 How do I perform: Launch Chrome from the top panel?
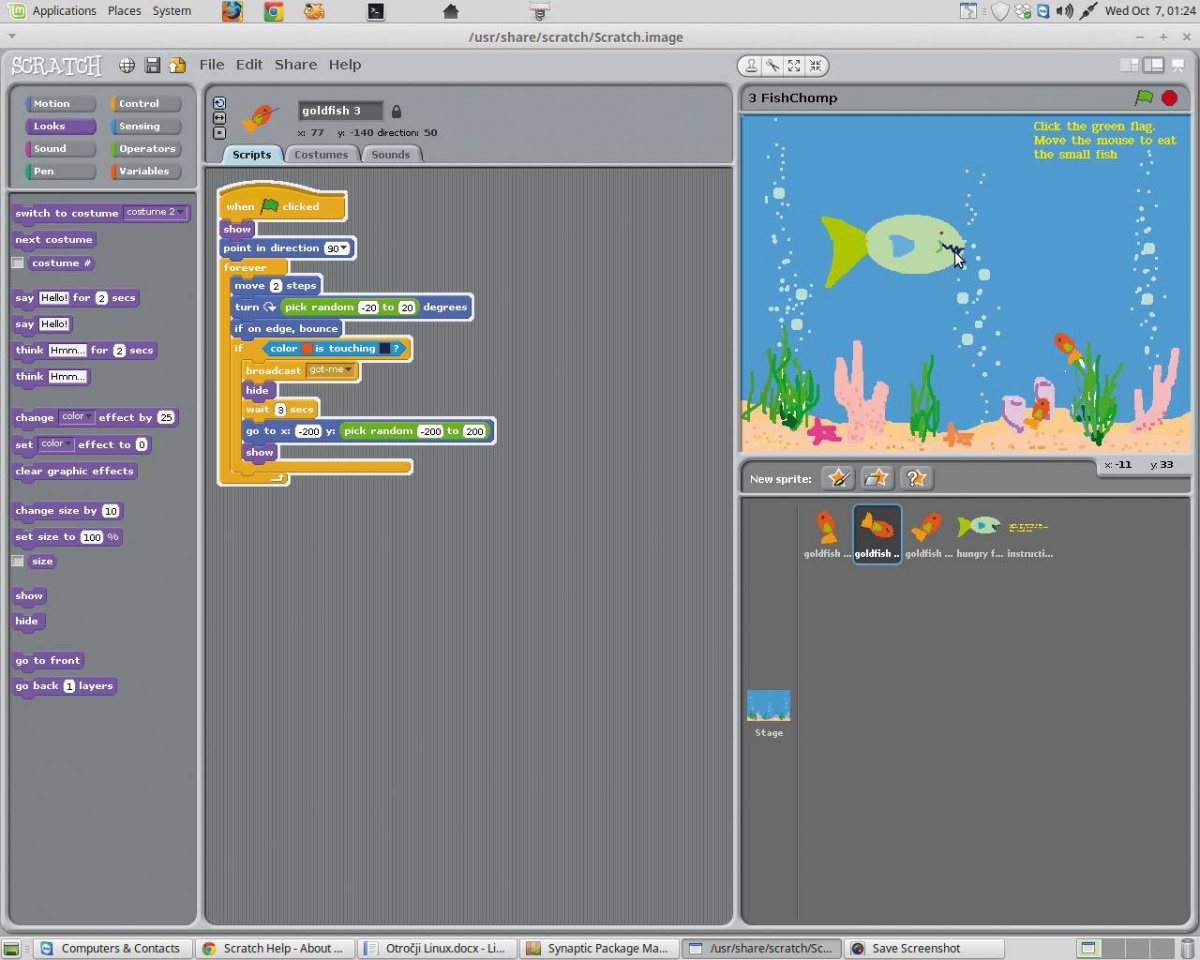pos(273,11)
